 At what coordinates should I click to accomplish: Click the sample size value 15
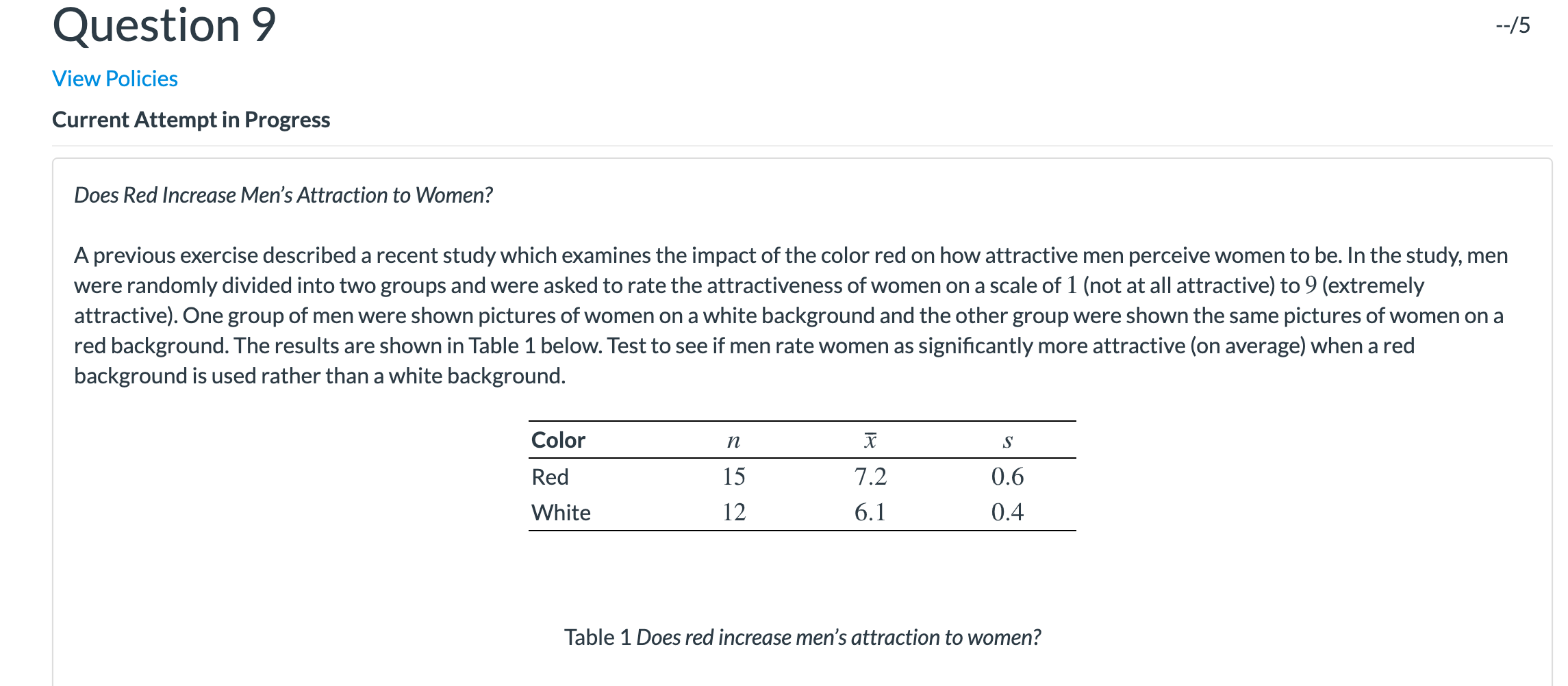point(733,477)
